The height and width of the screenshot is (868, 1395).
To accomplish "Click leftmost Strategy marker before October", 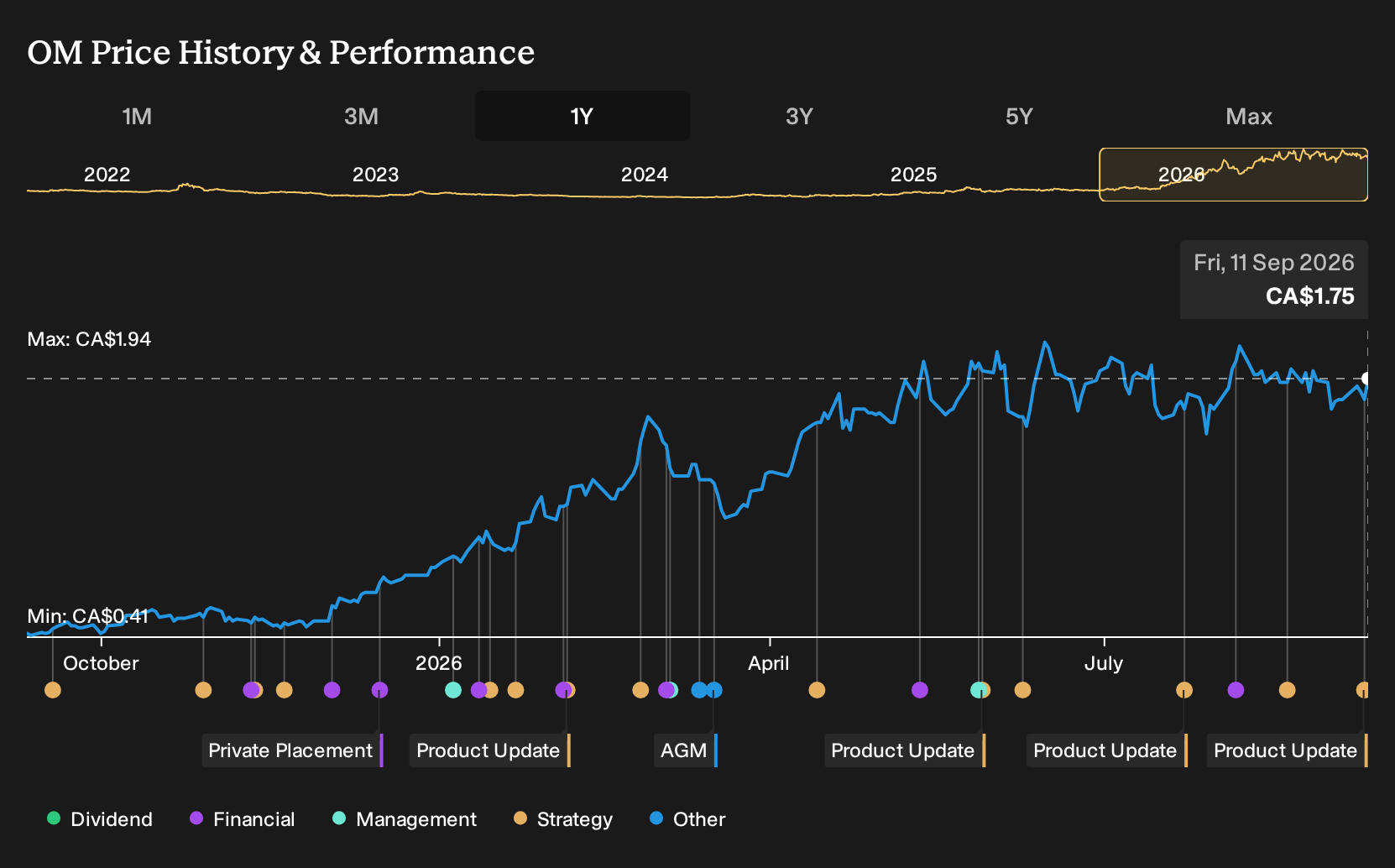I will click(53, 690).
